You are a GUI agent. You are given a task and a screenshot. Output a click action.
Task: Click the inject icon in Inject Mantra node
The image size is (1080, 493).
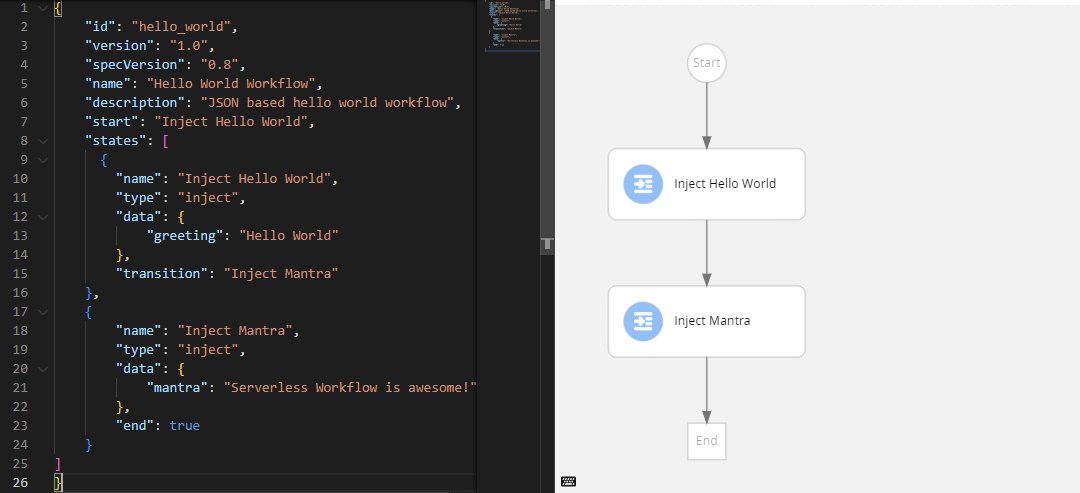[x=642, y=321]
